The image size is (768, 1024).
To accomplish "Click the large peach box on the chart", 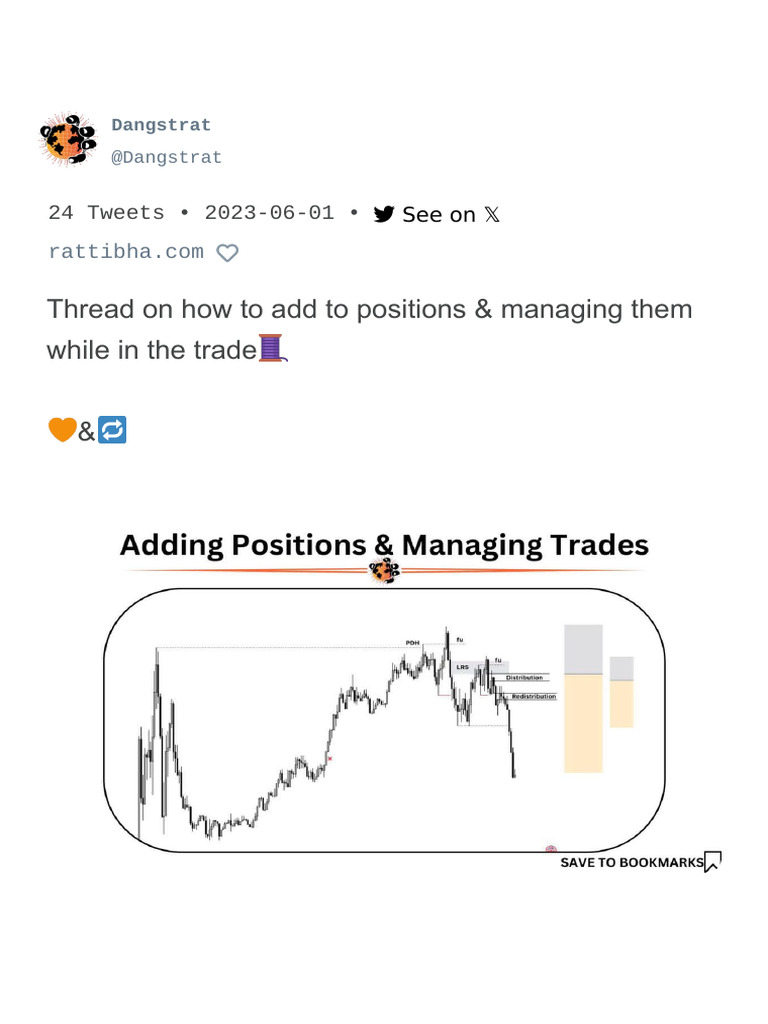I will point(583,723).
